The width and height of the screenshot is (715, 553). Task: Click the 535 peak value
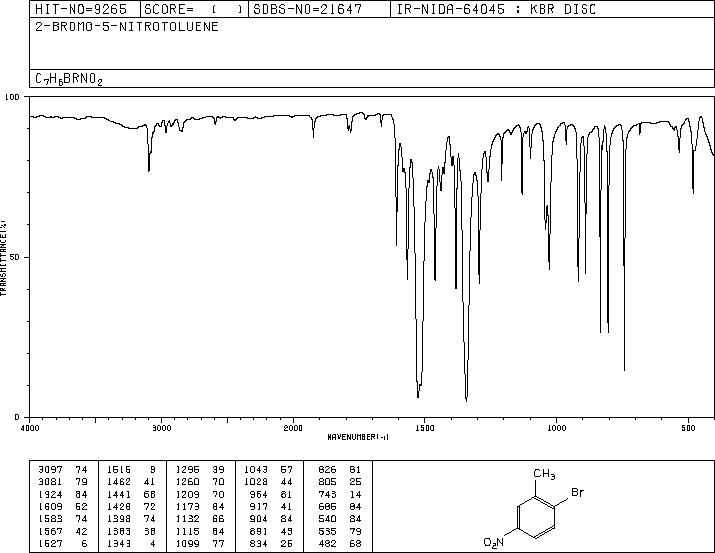(x=327, y=531)
